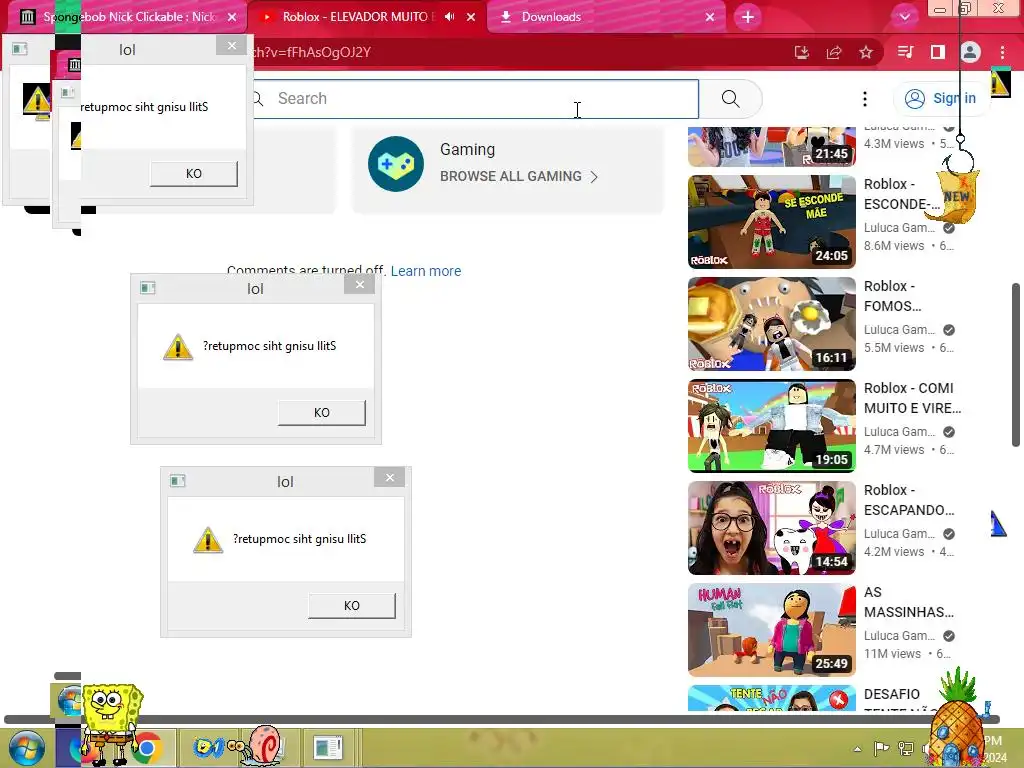This screenshot has width=1024, height=768.
Task: Click the Chrome taskbar icon
Action: [x=148, y=748]
